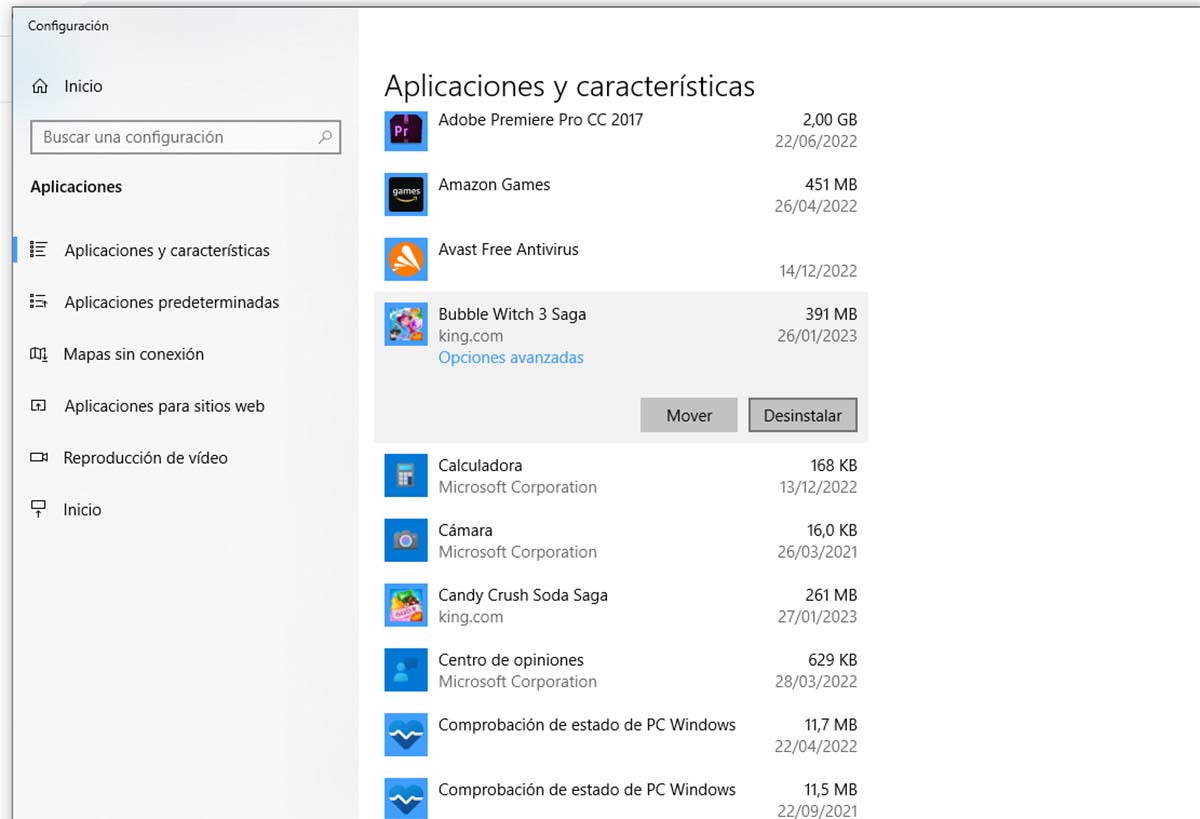1200x819 pixels.
Task: Open Aplicaciones y características section
Action: [166, 251]
